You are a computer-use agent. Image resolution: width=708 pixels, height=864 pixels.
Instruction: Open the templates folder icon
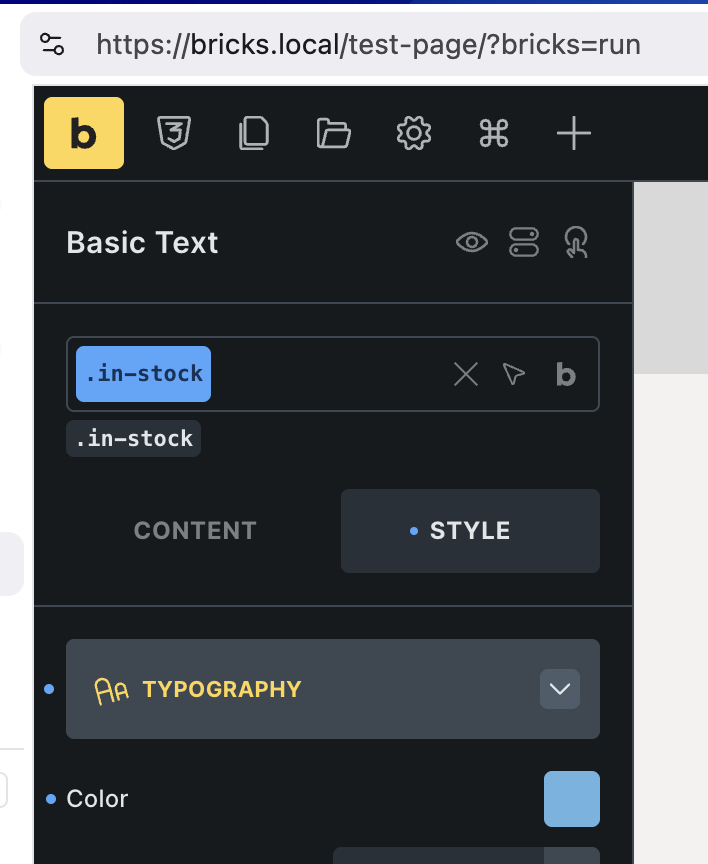click(x=334, y=133)
